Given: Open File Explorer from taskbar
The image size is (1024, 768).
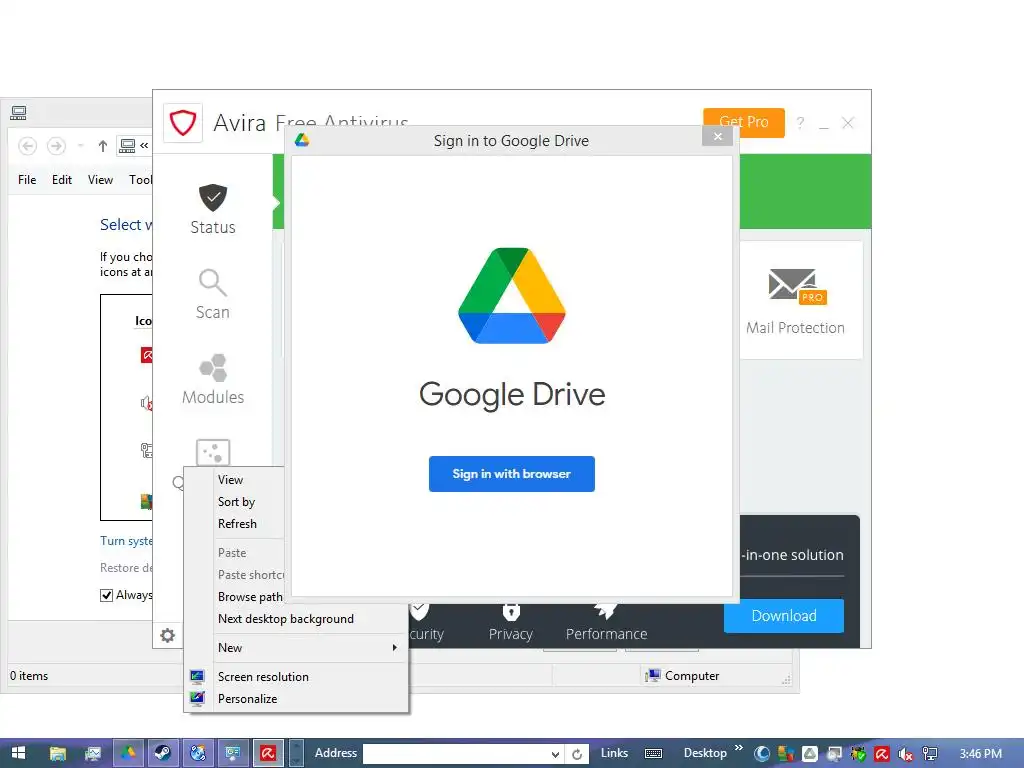Looking at the screenshot, I should click(58, 753).
